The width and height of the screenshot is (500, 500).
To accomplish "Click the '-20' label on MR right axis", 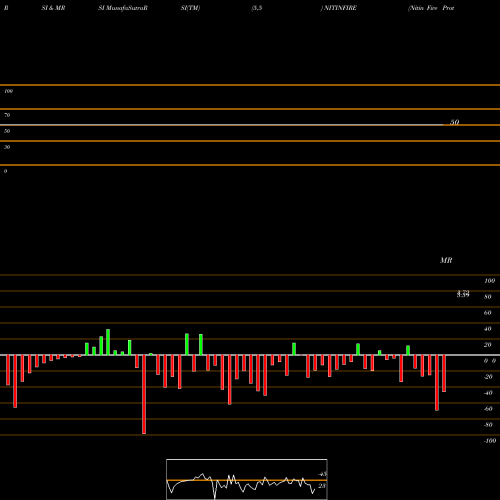I will pos(488,377).
